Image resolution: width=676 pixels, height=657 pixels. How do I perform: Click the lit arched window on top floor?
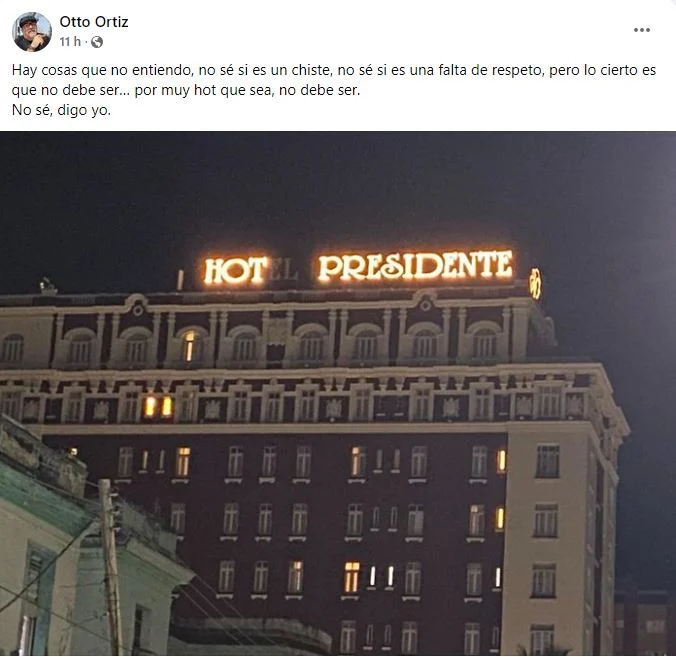pos(189,346)
